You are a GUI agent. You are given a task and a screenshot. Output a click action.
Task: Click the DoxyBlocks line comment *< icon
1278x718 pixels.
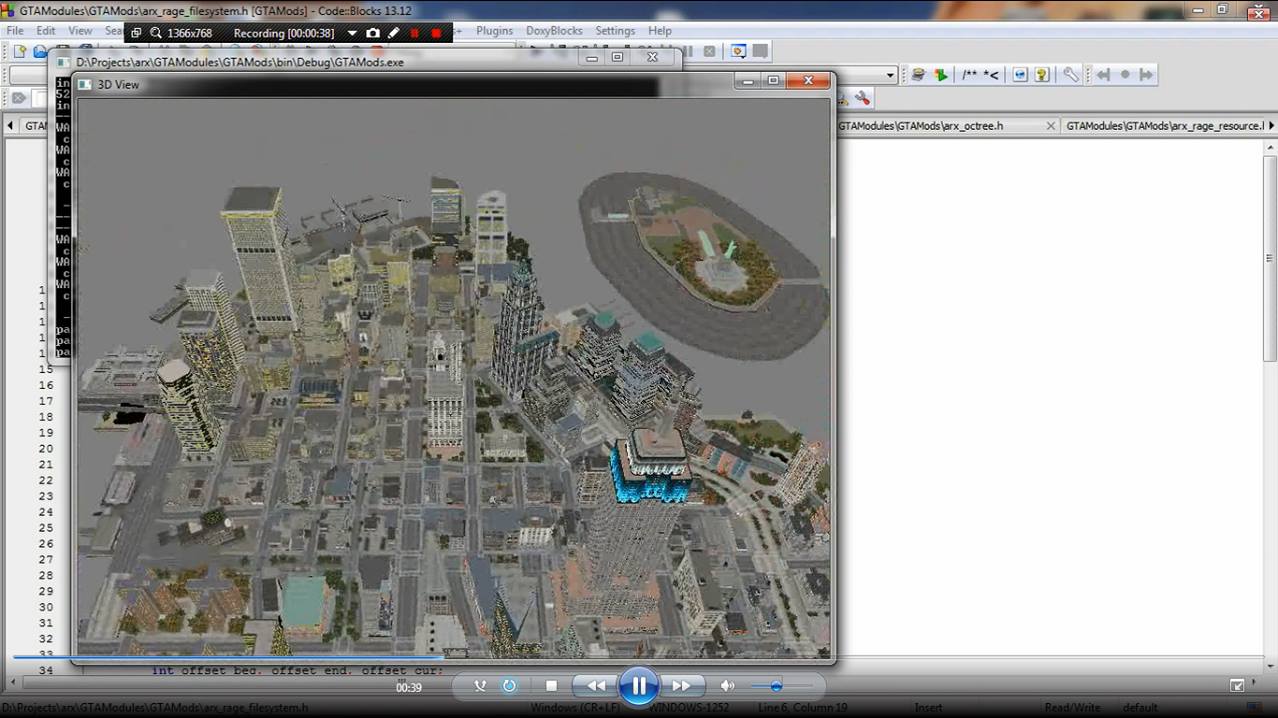tap(991, 75)
